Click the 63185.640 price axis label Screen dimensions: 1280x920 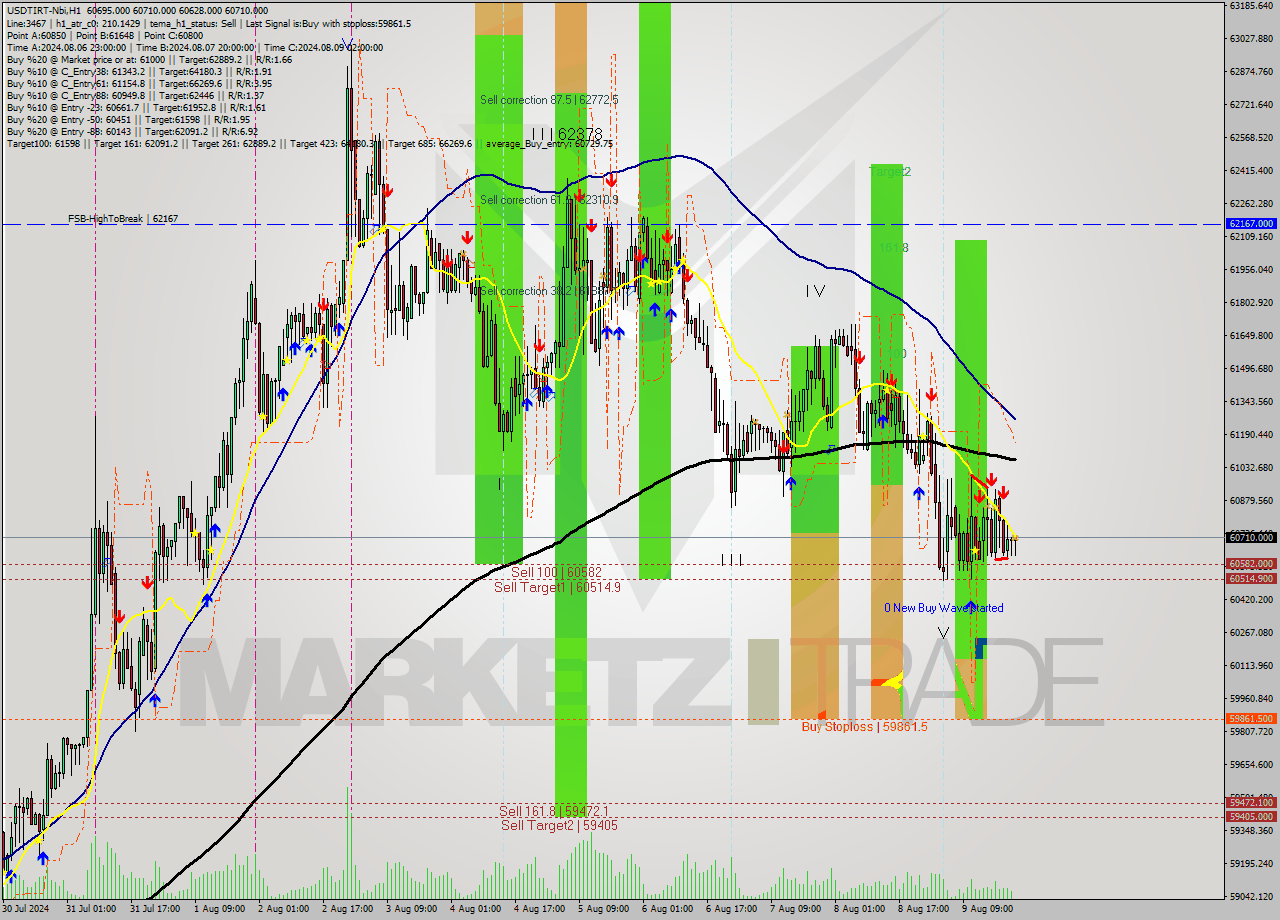click(x=1251, y=5)
